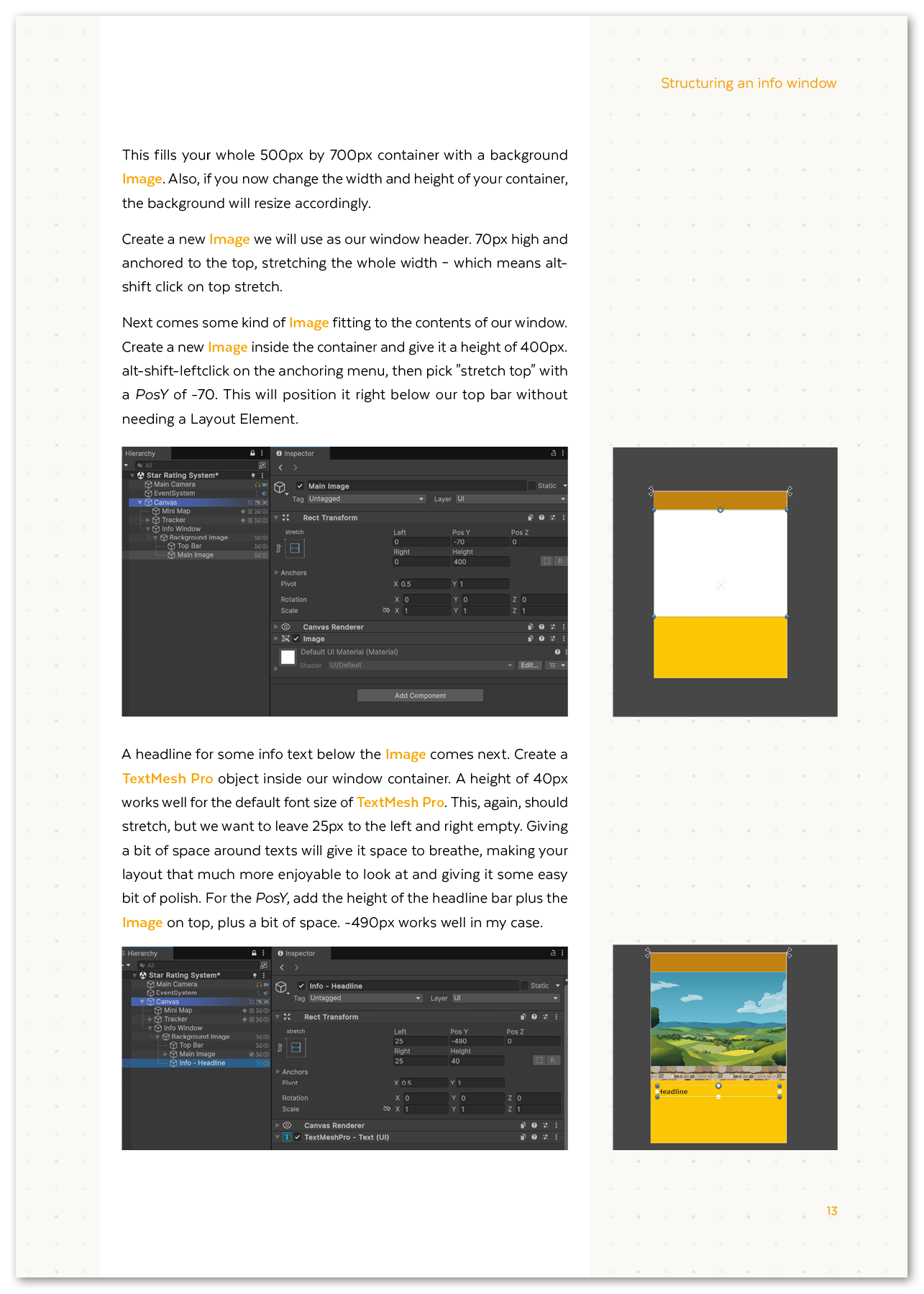
Task: Open anchor preset box in Info - Headline inspector
Action: pos(296,1047)
